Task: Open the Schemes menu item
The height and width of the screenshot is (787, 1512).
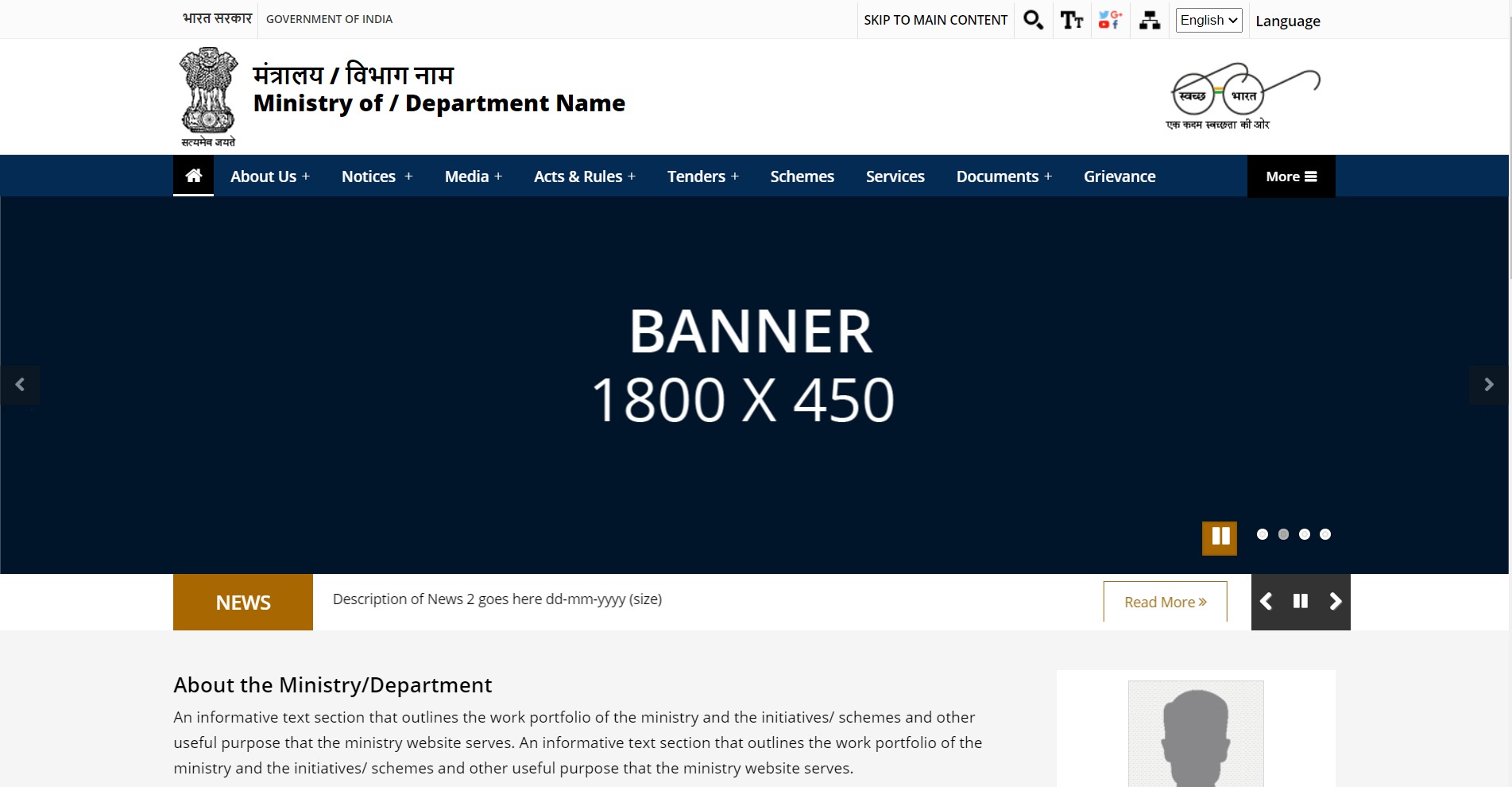Action: coord(802,176)
